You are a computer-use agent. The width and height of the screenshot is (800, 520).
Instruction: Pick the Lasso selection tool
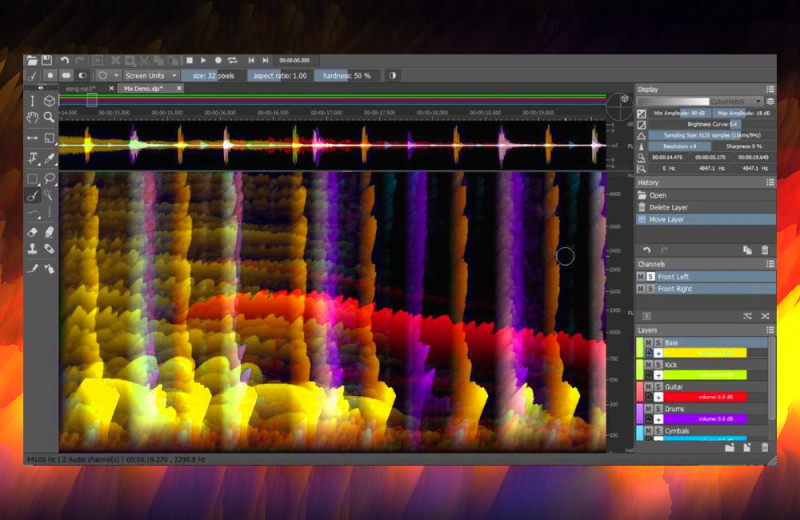point(49,178)
